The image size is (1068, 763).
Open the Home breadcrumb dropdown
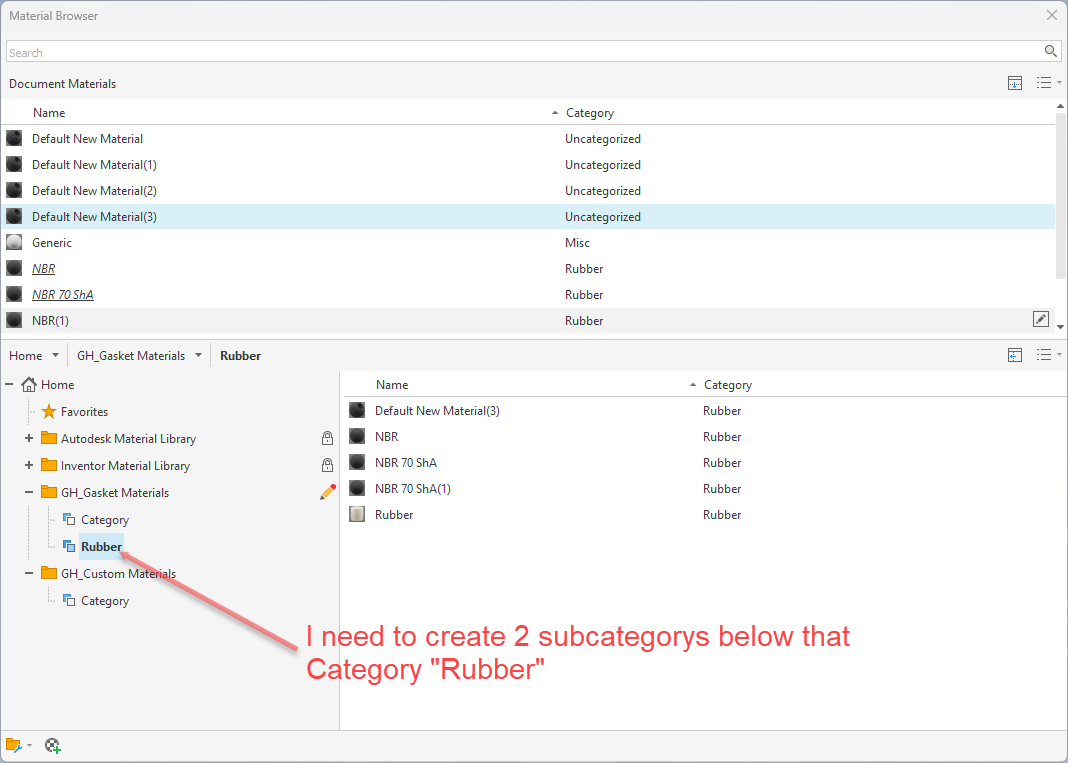(x=54, y=354)
